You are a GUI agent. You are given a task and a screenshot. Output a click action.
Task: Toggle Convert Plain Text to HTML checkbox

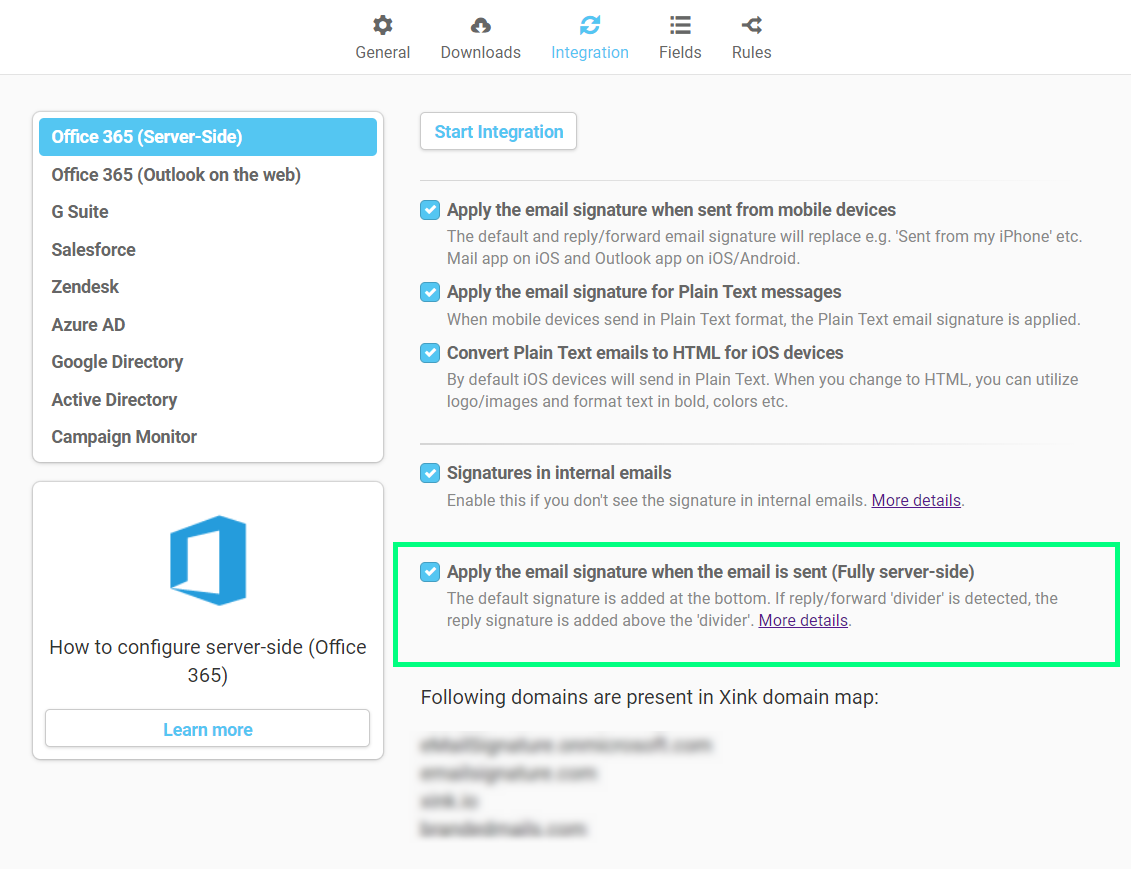430,353
